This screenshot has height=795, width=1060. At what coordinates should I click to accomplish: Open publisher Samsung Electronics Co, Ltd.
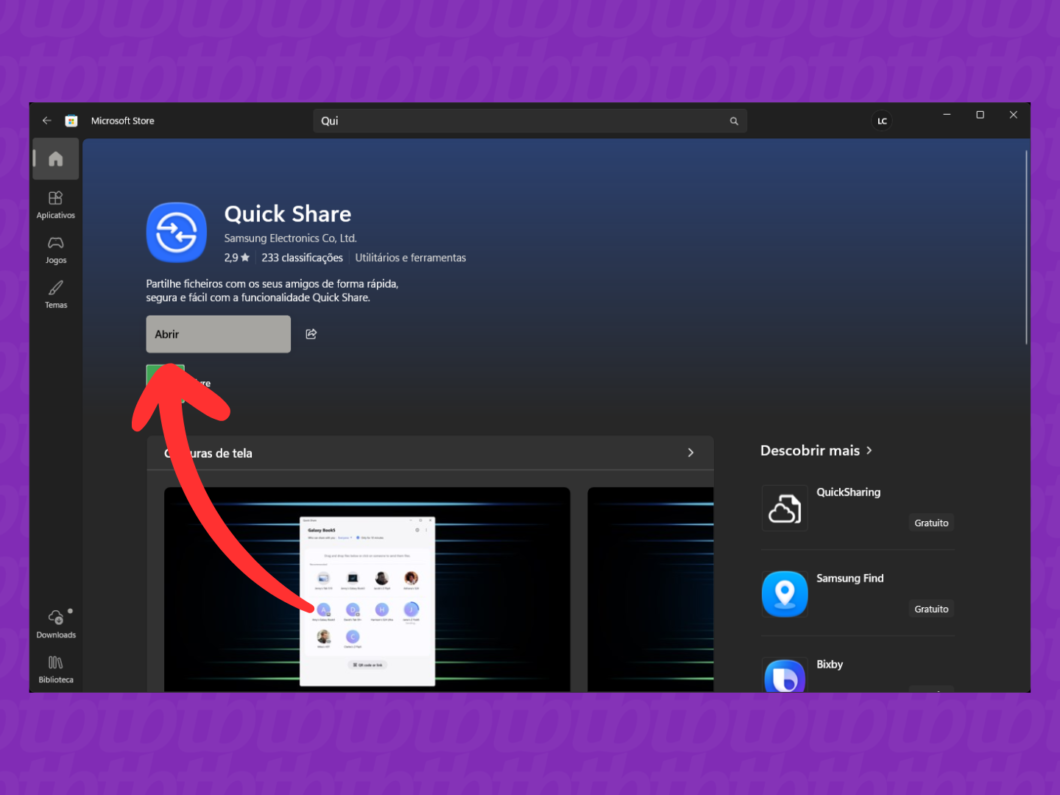(290, 238)
